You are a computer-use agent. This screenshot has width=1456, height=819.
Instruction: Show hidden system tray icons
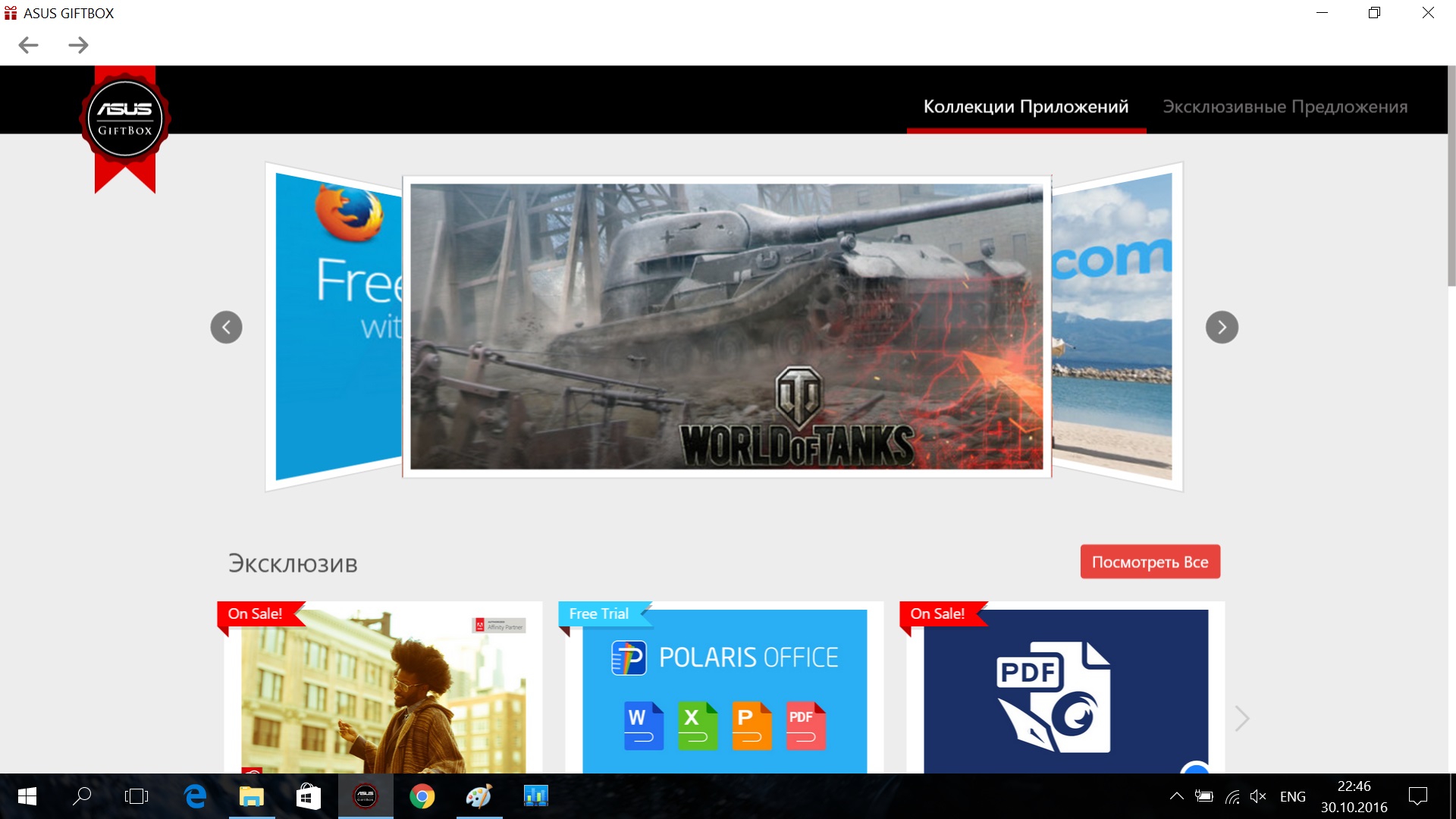click(x=1176, y=796)
